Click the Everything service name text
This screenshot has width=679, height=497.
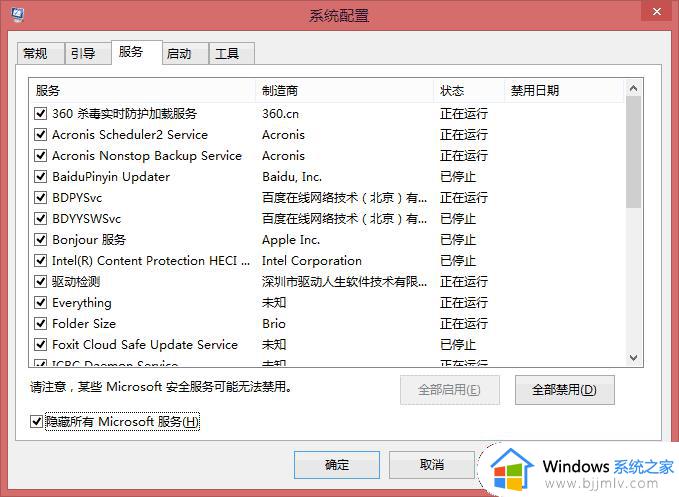tap(82, 303)
